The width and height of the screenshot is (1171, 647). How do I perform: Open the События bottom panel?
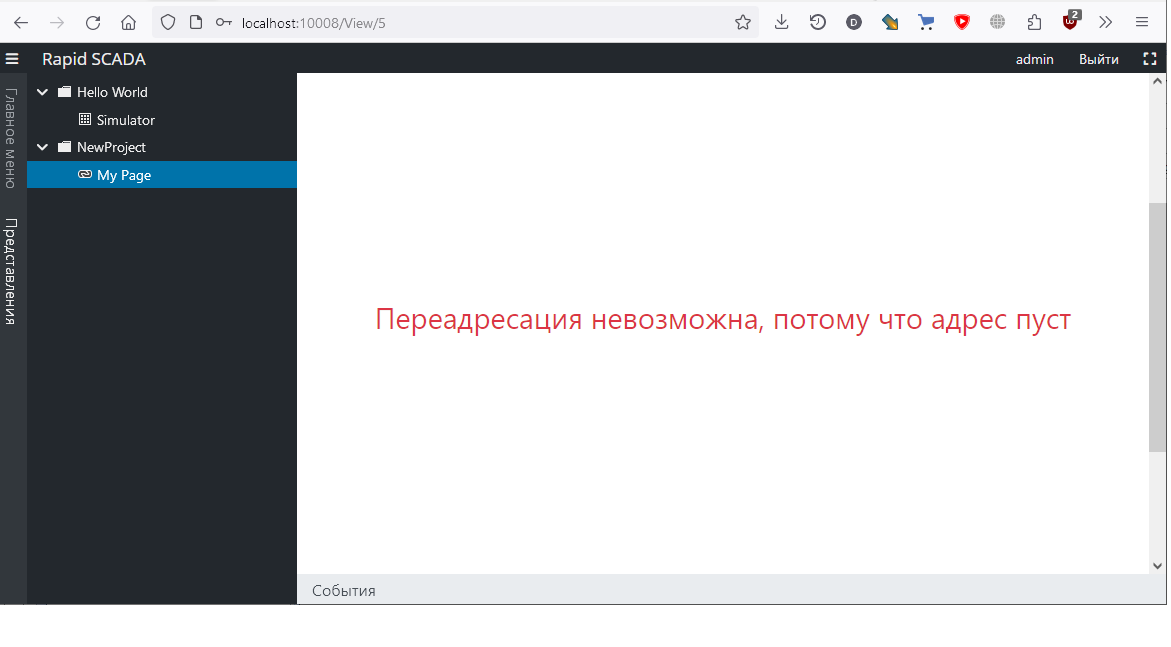pos(344,590)
